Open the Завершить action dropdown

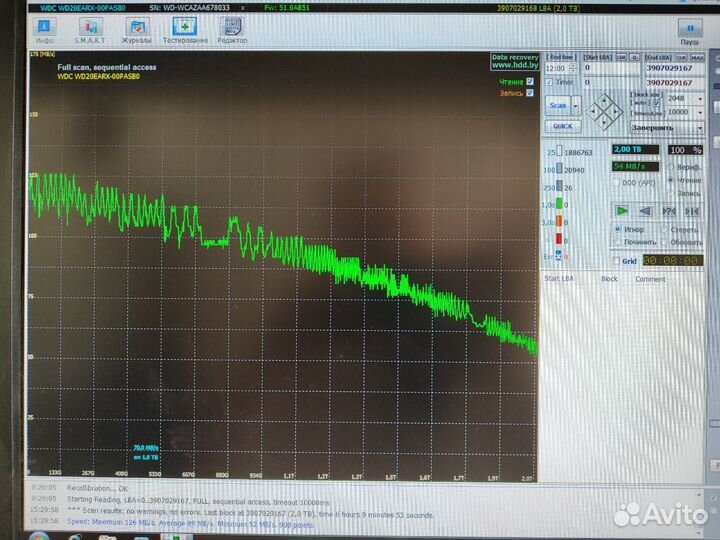coord(697,127)
